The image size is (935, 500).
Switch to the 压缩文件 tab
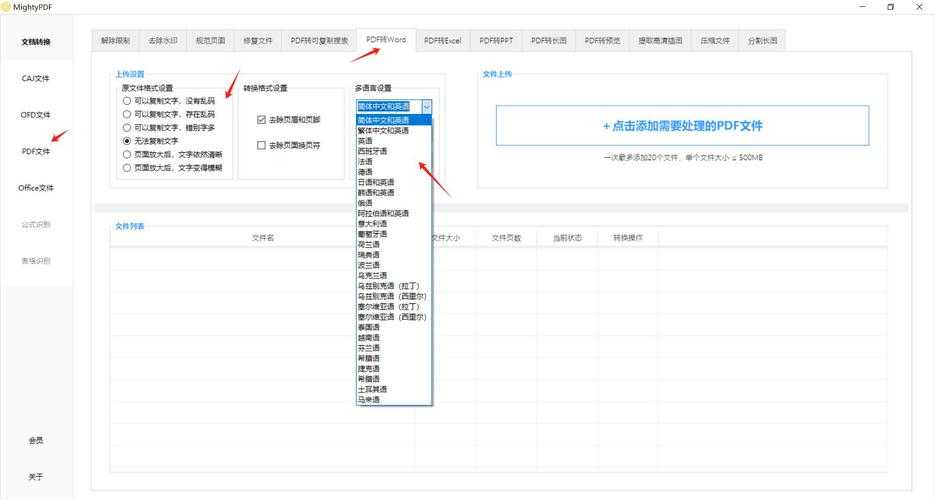pos(715,41)
